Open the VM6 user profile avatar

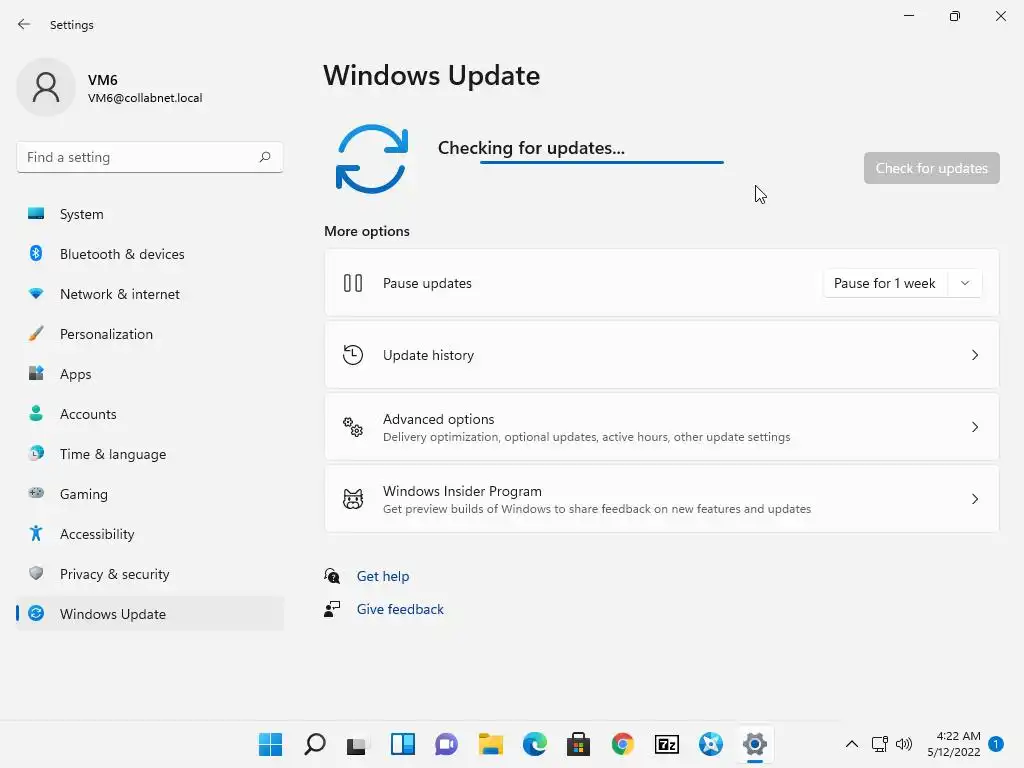click(x=46, y=87)
